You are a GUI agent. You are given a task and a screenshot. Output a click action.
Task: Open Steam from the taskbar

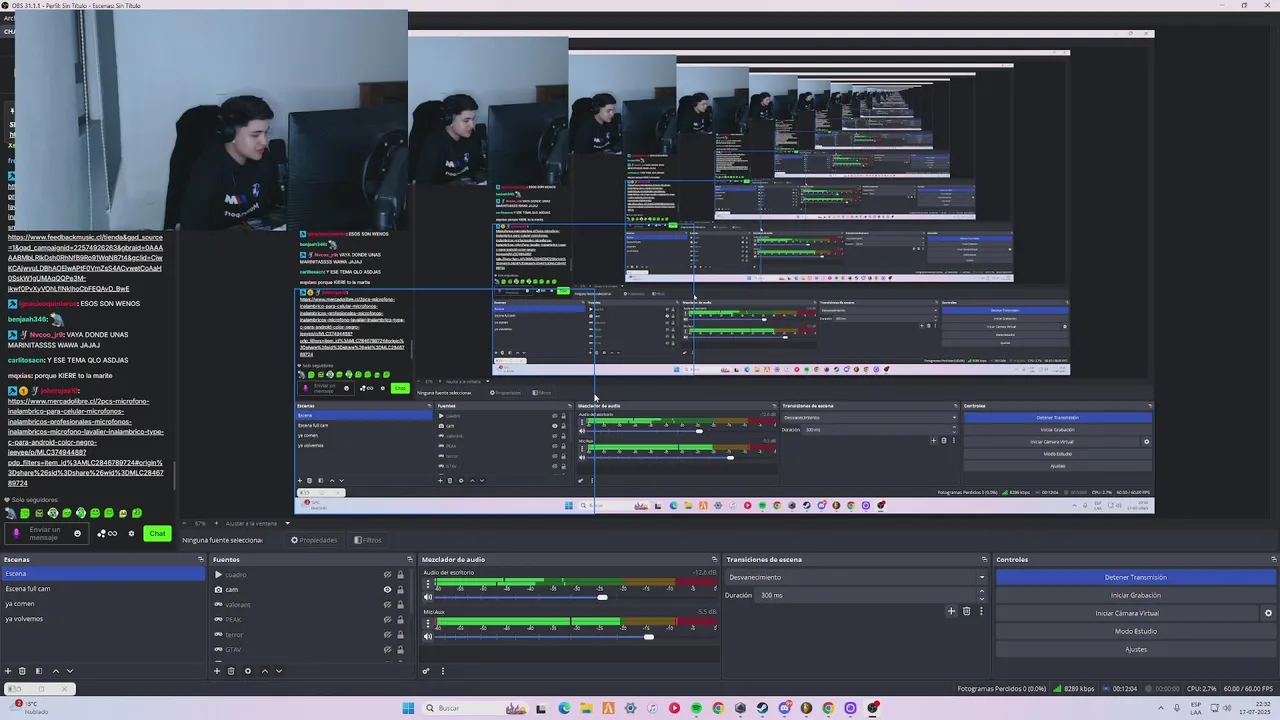[762, 708]
